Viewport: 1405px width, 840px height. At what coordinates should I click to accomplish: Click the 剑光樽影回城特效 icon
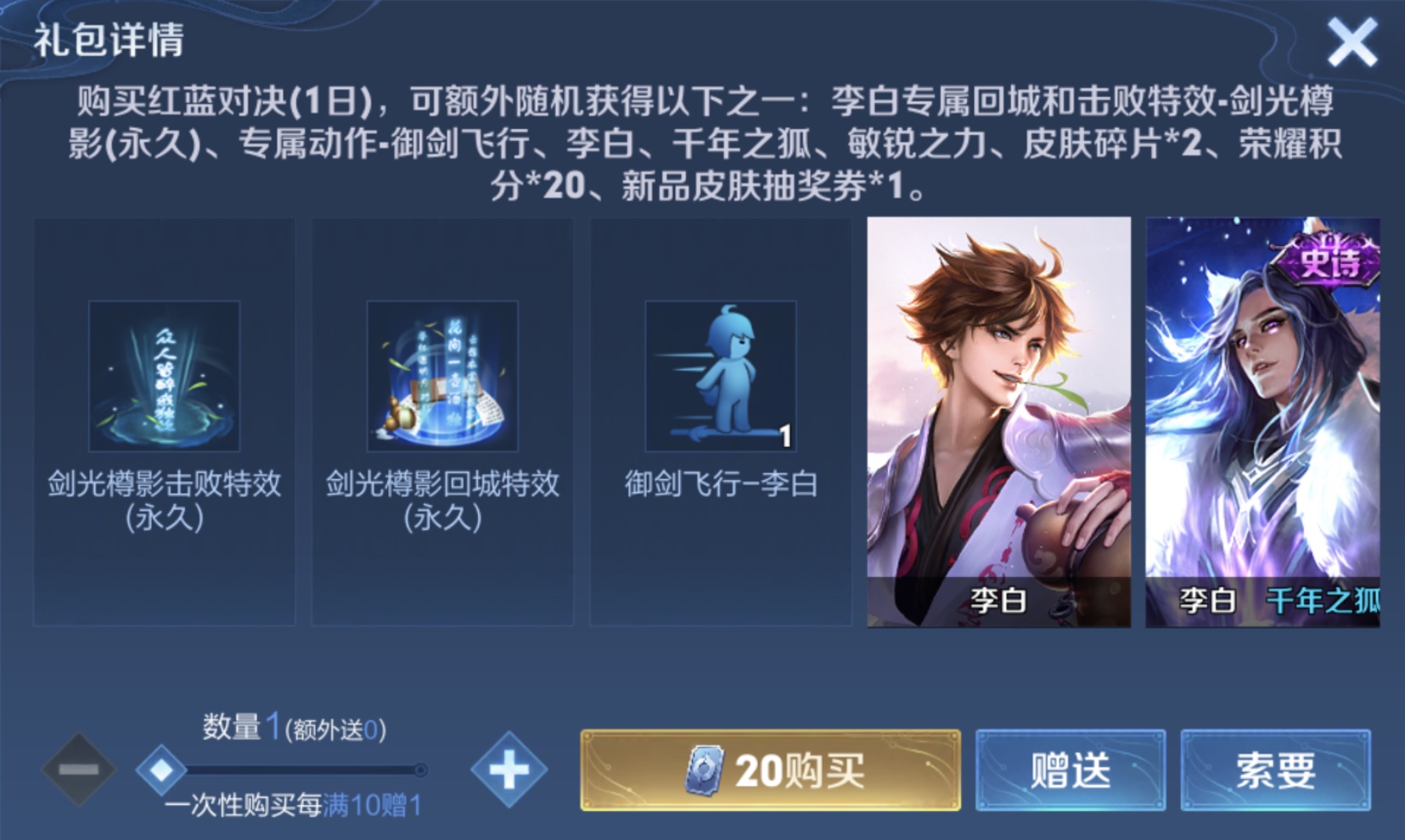pos(442,376)
